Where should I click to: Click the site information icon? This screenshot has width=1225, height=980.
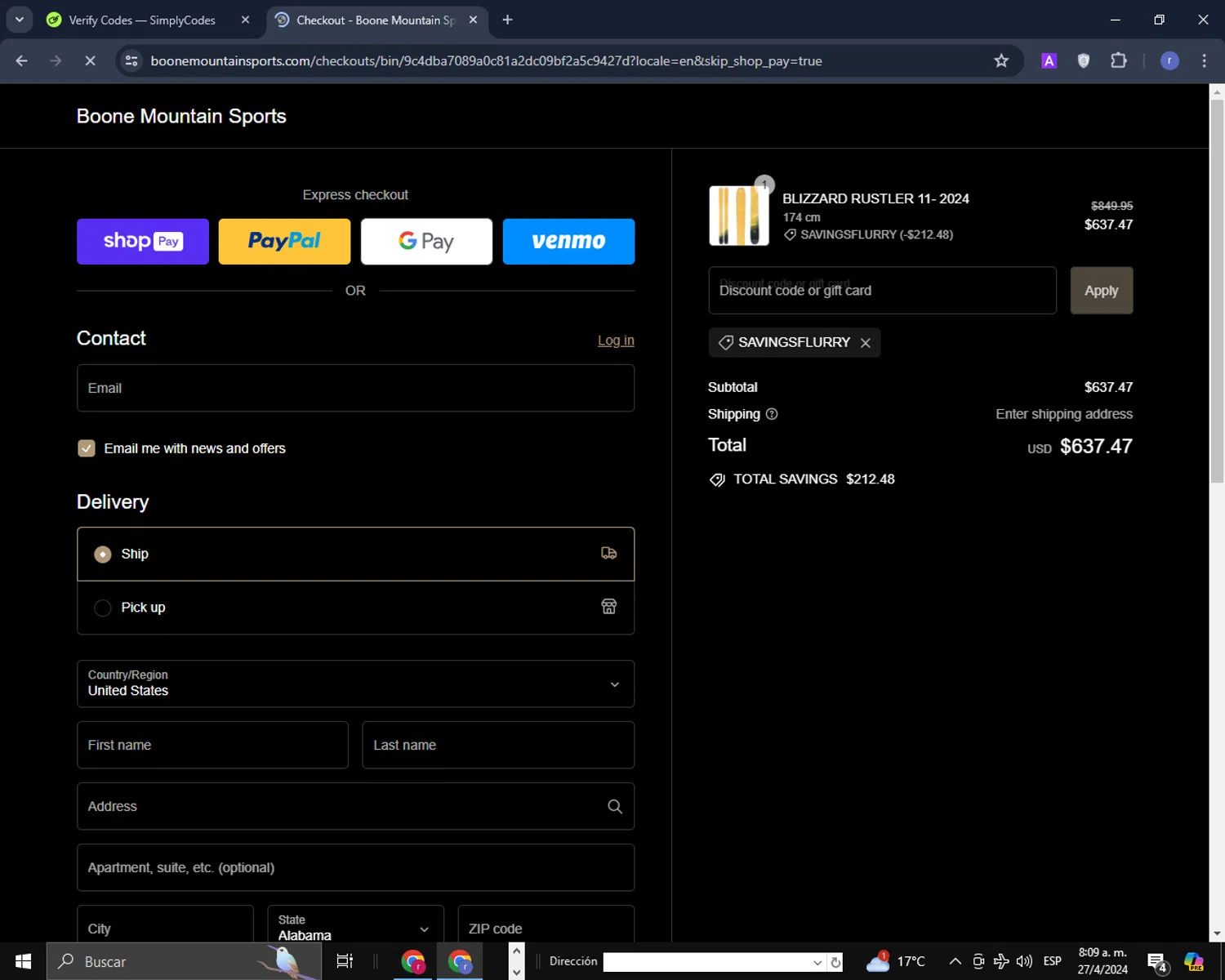pyautogui.click(x=131, y=60)
